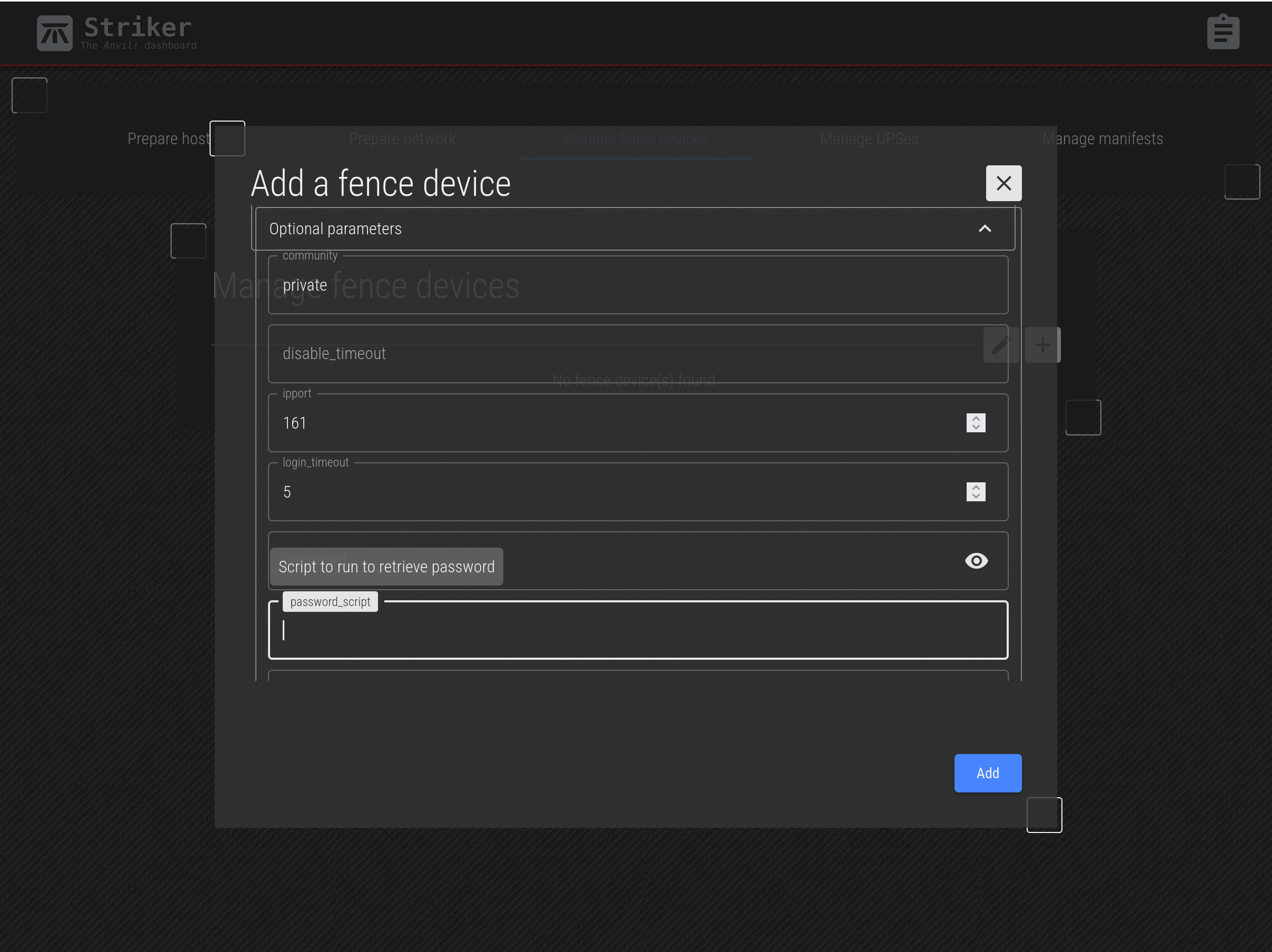
Task: Click the password_script input field
Action: (638, 630)
